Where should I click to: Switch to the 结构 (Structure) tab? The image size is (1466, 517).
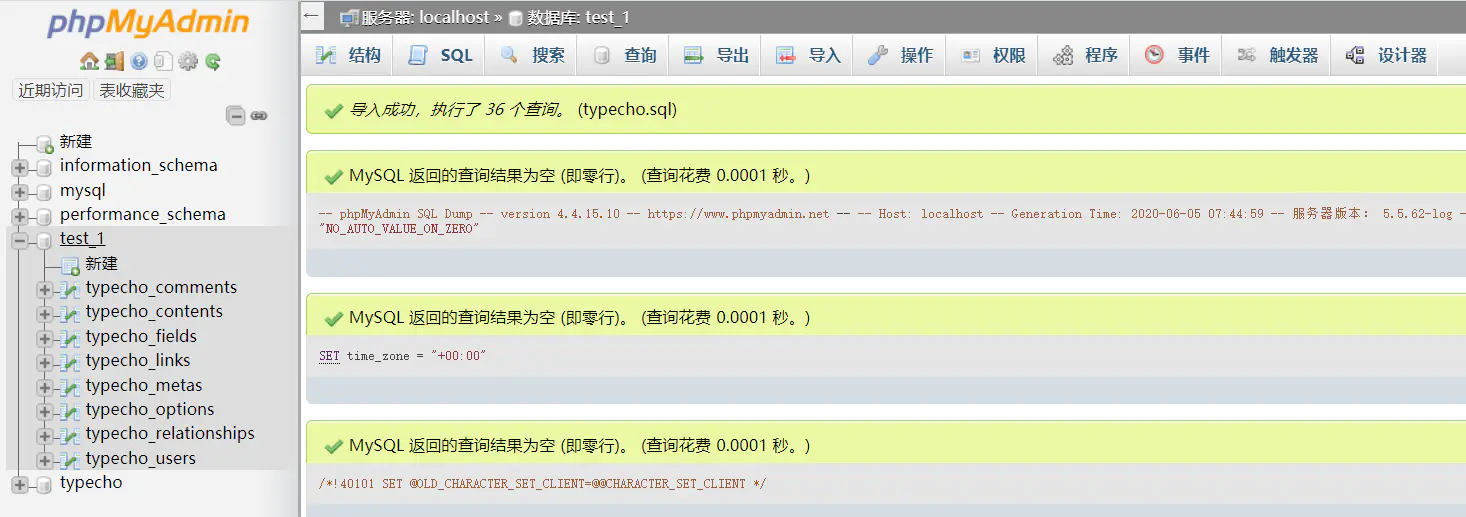(x=348, y=55)
